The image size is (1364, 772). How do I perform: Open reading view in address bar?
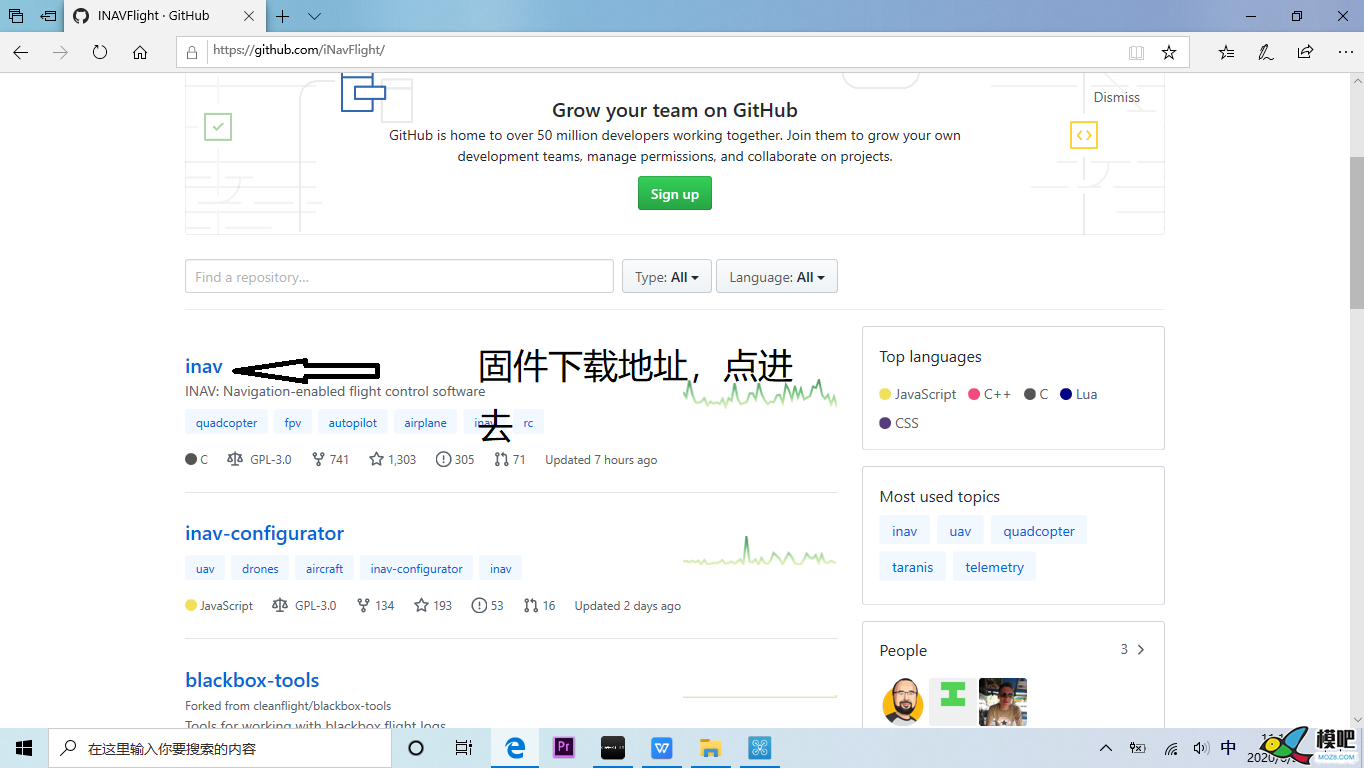1136,52
